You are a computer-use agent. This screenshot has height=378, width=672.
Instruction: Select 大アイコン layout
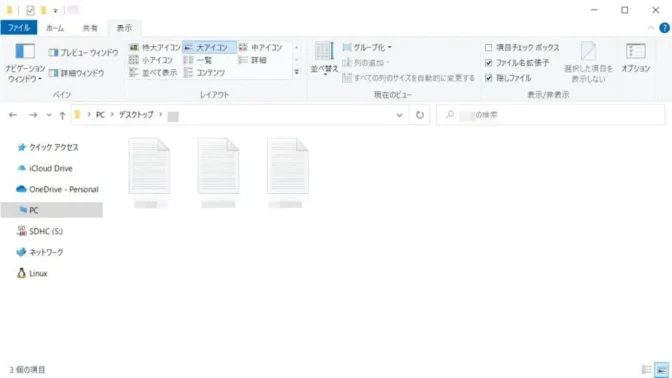tap(209, 48)
